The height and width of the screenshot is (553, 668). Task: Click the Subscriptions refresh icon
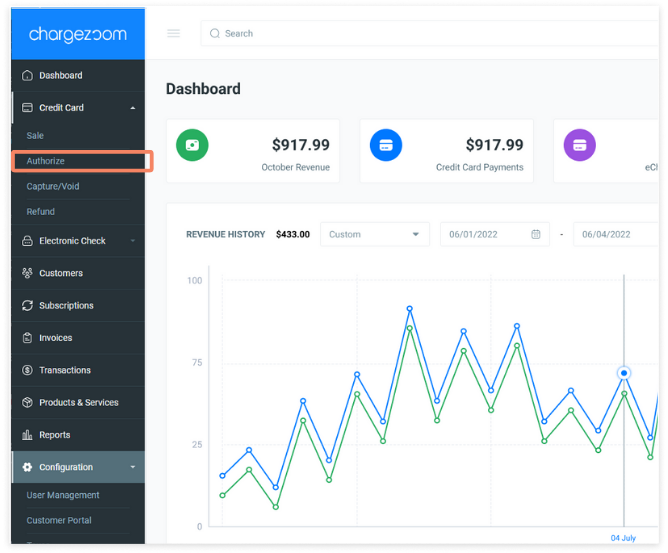pos(27,305)
